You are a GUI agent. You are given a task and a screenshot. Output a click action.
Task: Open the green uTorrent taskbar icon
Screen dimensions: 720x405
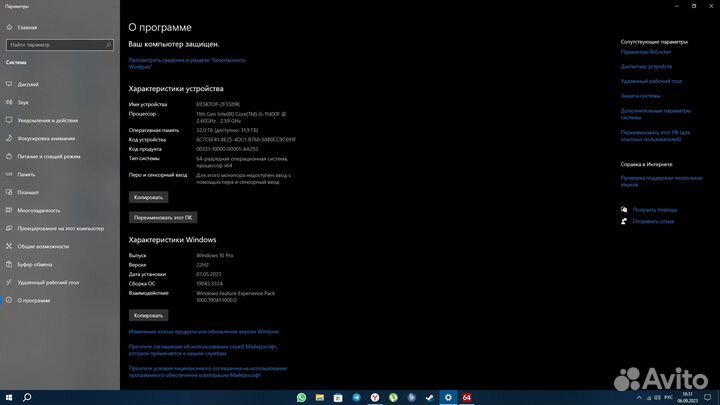[x=393, y=398]
